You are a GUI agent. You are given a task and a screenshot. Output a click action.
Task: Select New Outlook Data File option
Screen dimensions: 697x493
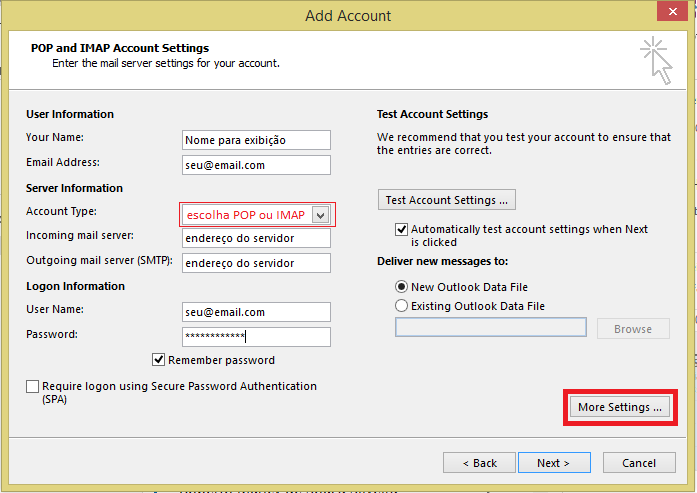pos(402,286)
